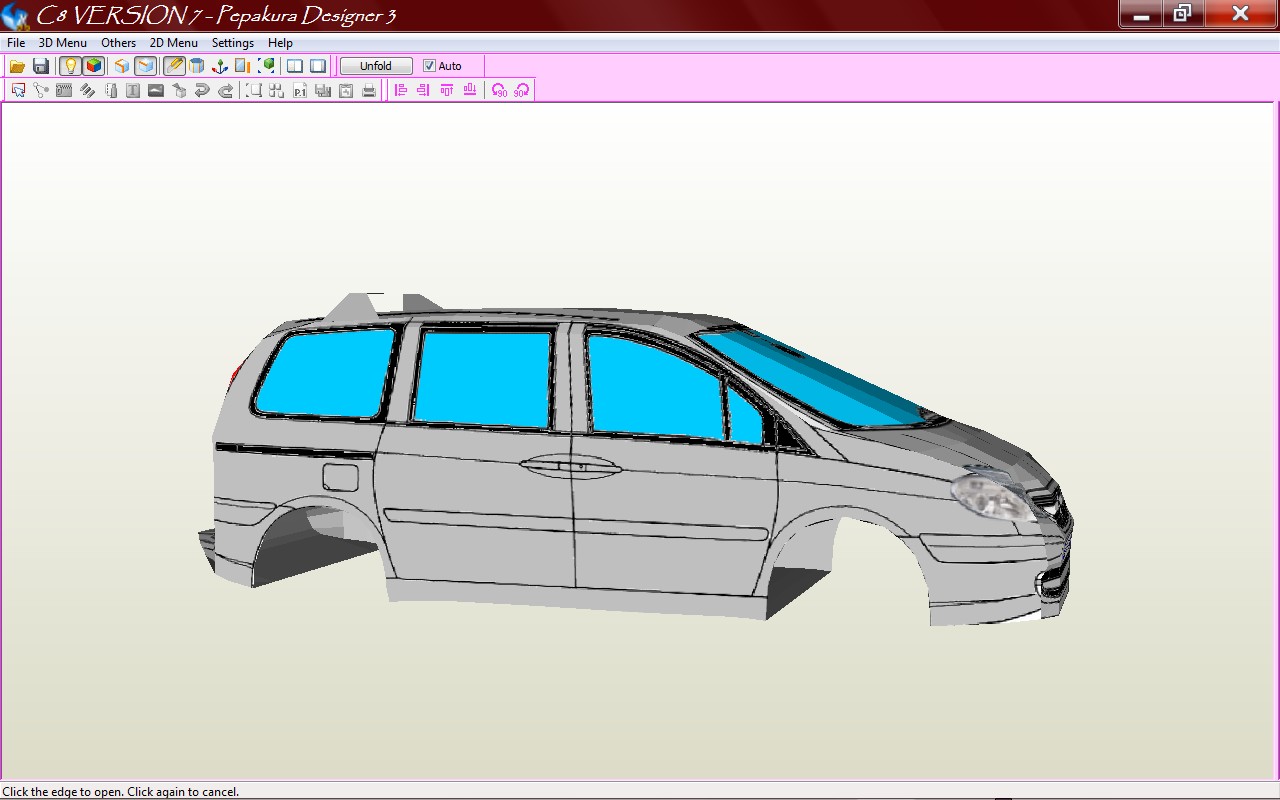1280x800 pixels.
Task: Open the File menu
Action: pyautogui.click(x=16, y=43)
